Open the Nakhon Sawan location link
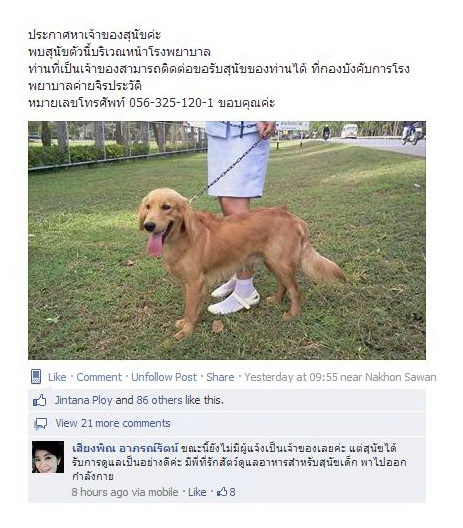 pyautogui.click(x=401, y=377)
